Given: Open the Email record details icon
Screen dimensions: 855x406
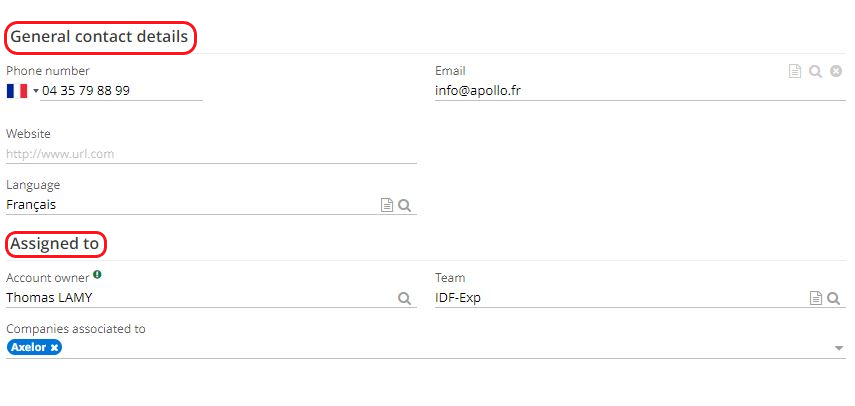Looking at the screenshot, I should pyautogui.click(x=795, y=71).
